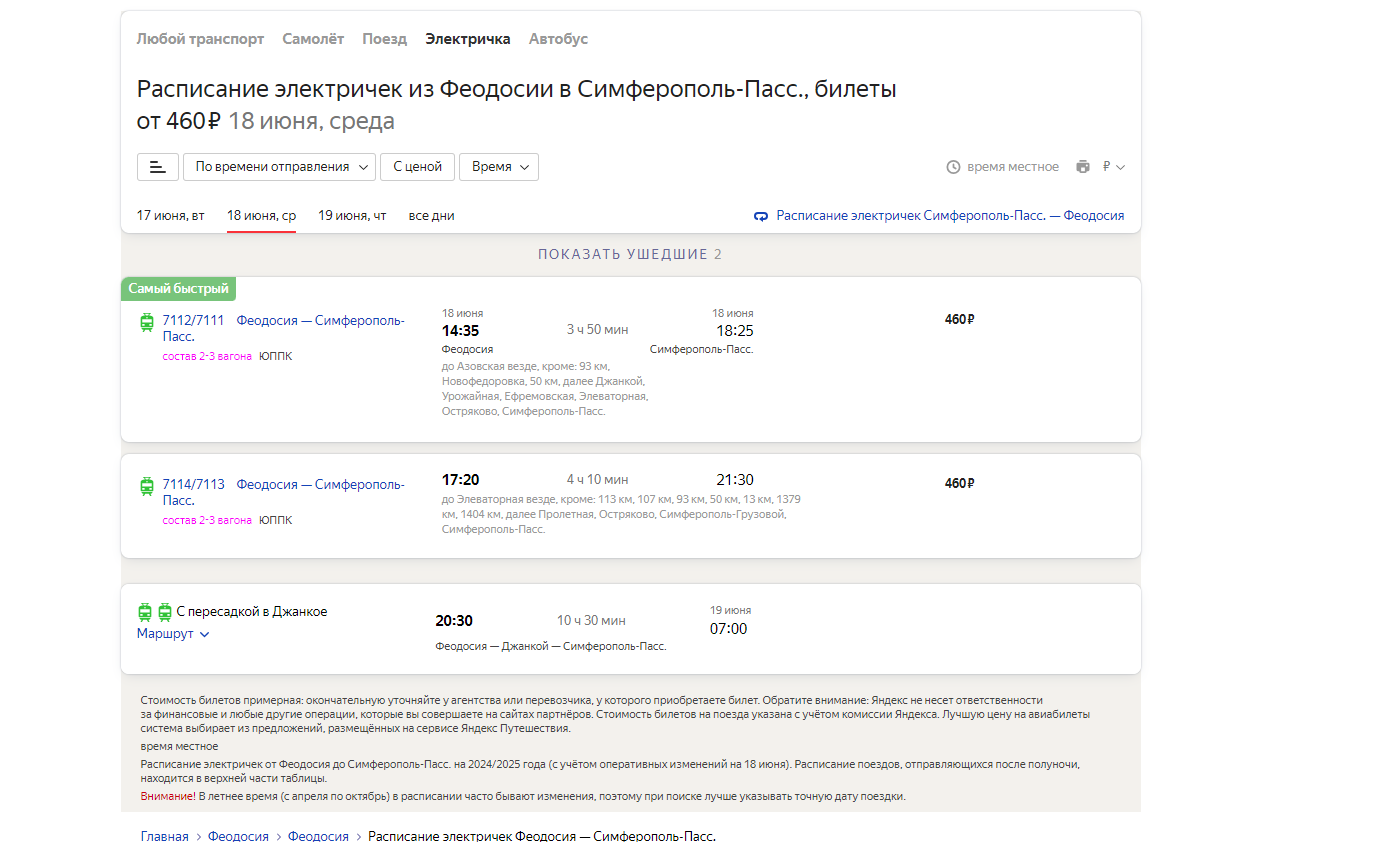Open the Время filter dropdown

pos(498,167)
